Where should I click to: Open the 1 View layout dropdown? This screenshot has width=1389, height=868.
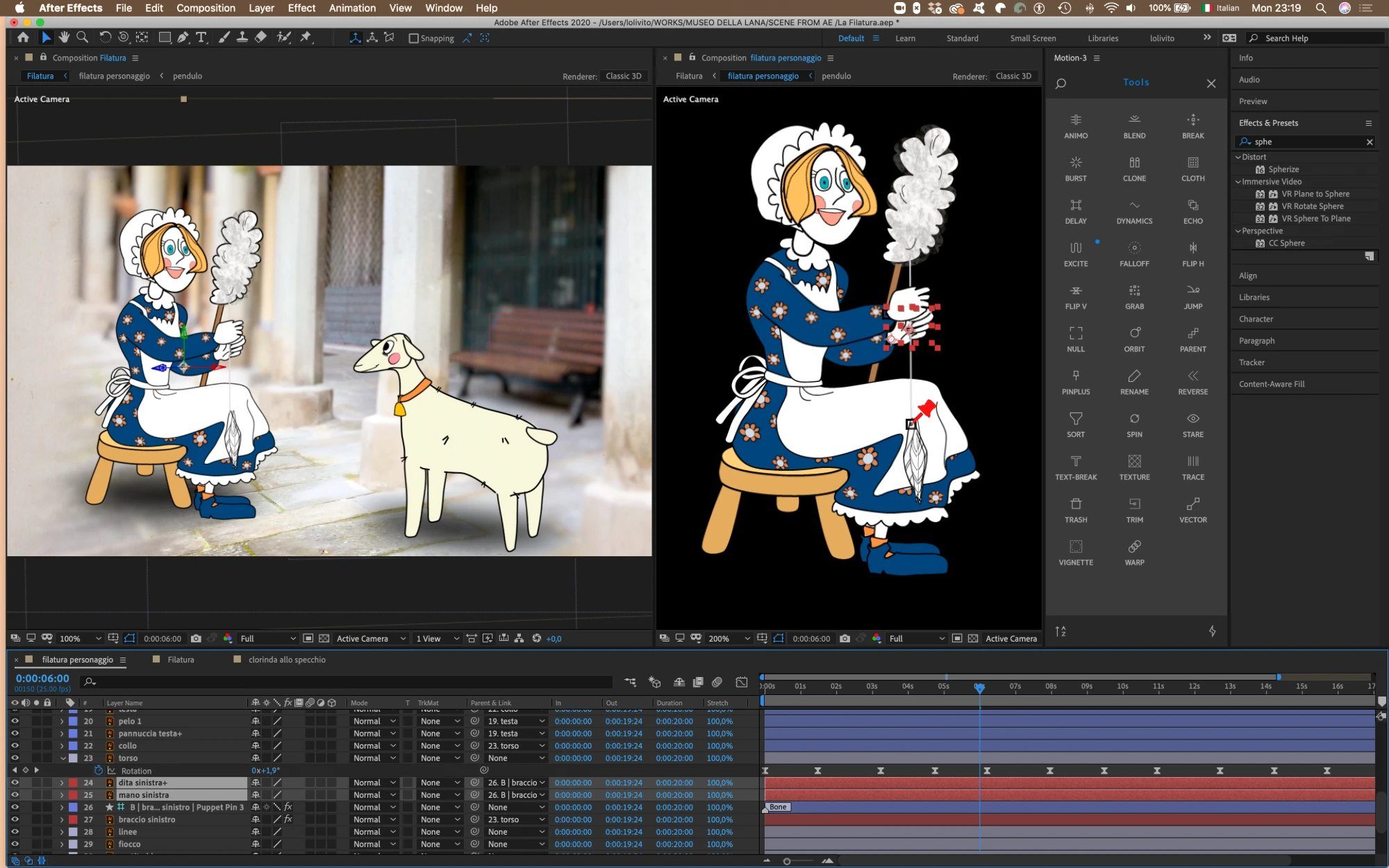[x=438, y=638]
